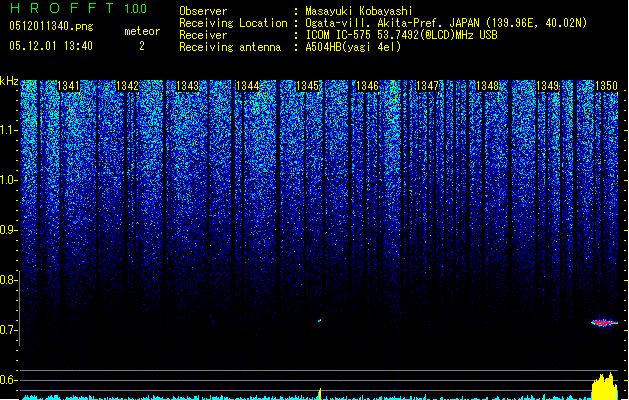Click the 1.1 frequency axis label
Screen dimensions: 629x400
(x=9, y=130)
